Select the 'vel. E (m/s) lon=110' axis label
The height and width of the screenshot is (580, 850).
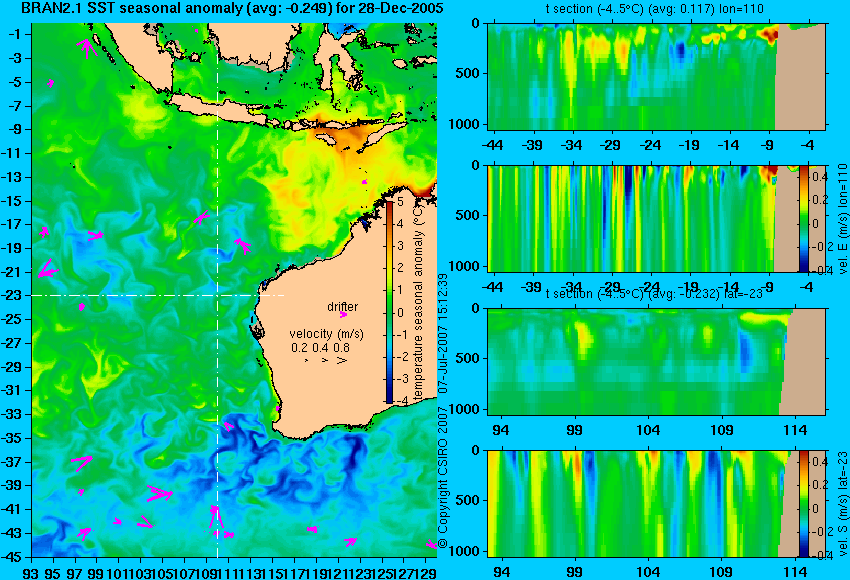[842, 219]
